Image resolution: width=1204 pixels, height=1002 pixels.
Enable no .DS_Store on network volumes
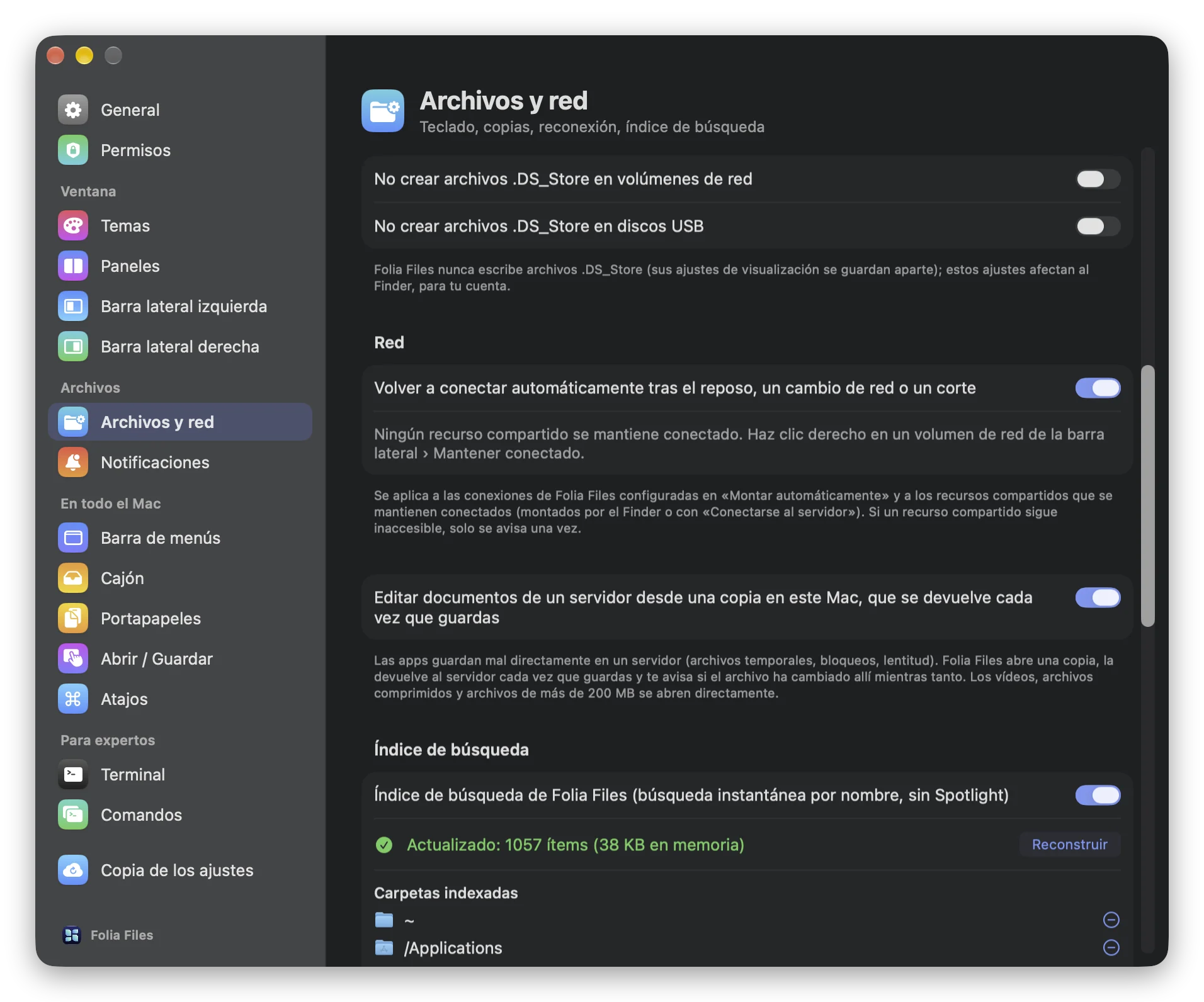tap(1098, 179)
